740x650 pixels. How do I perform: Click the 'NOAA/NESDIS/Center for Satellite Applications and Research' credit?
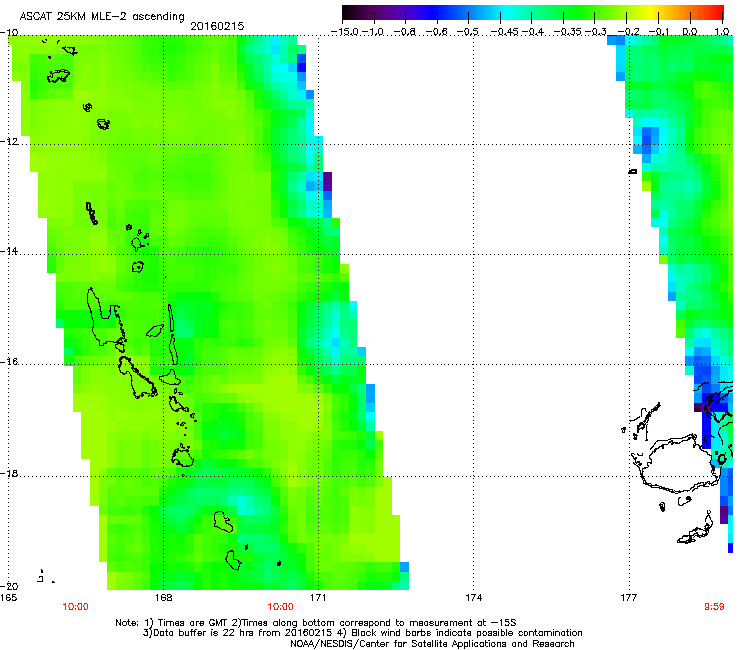(432, 644)
